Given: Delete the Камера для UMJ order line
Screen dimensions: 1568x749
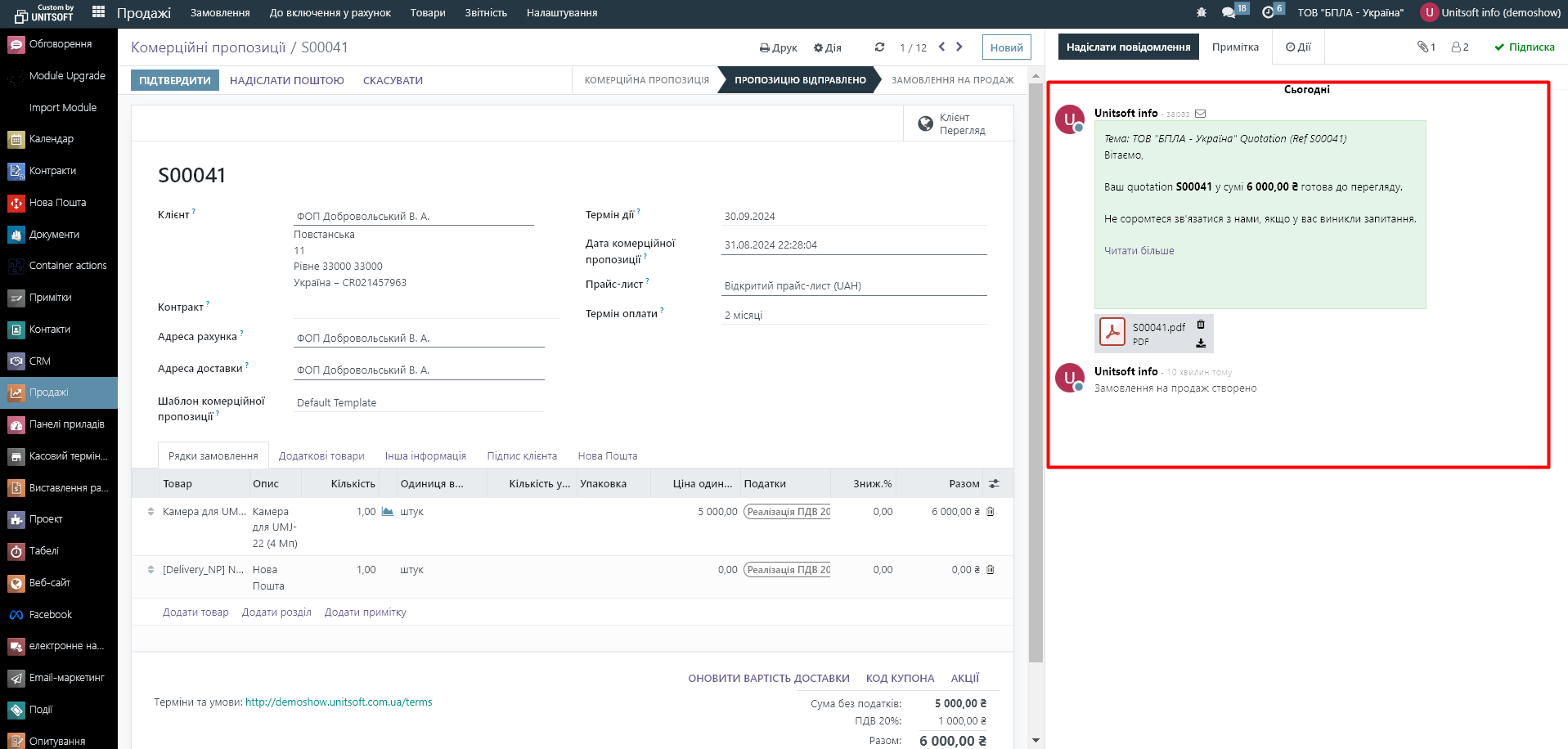Looking at the screenshot, I should pyautogui.click(x=991, y=512).
